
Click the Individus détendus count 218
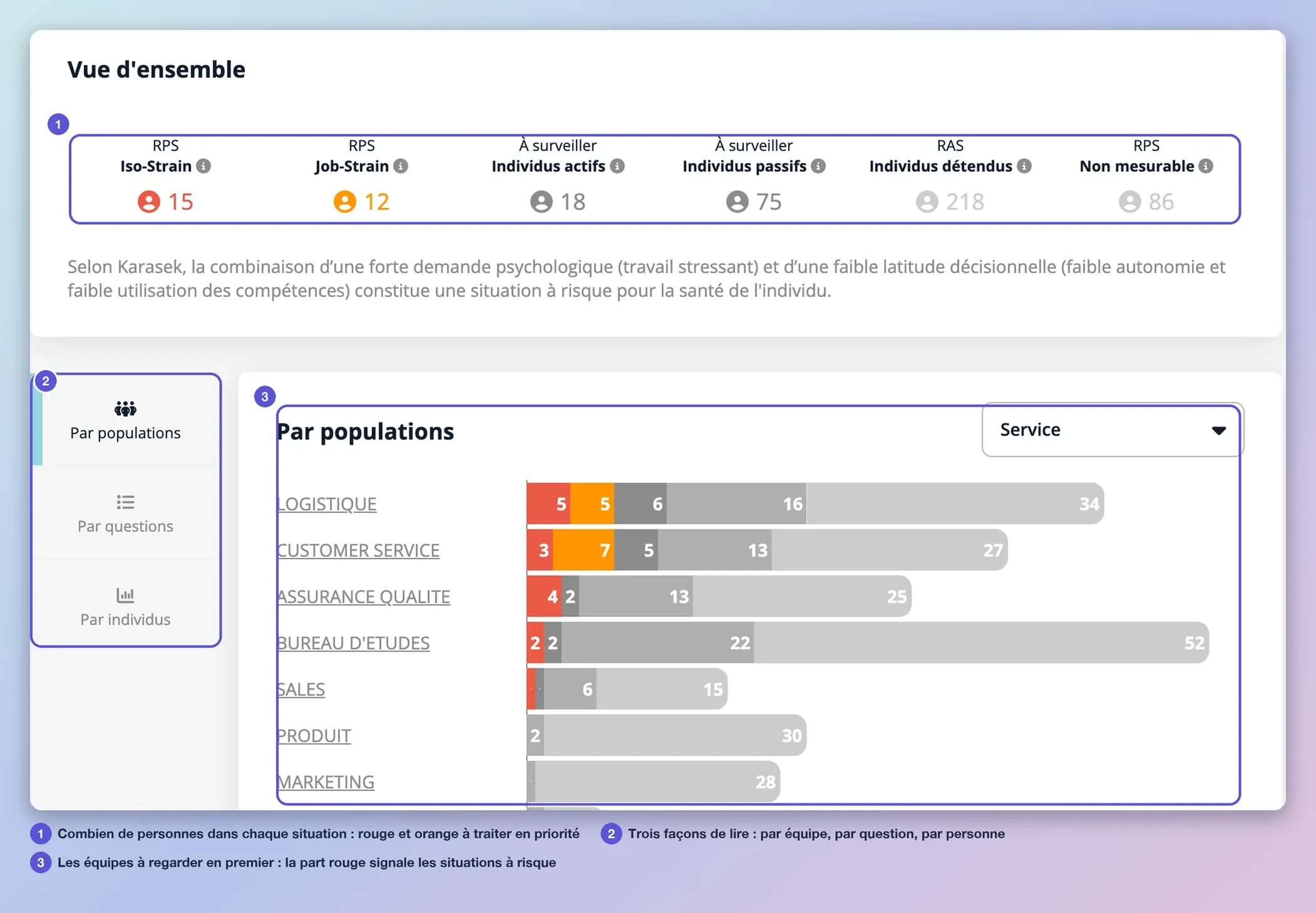tap(965, 202)
